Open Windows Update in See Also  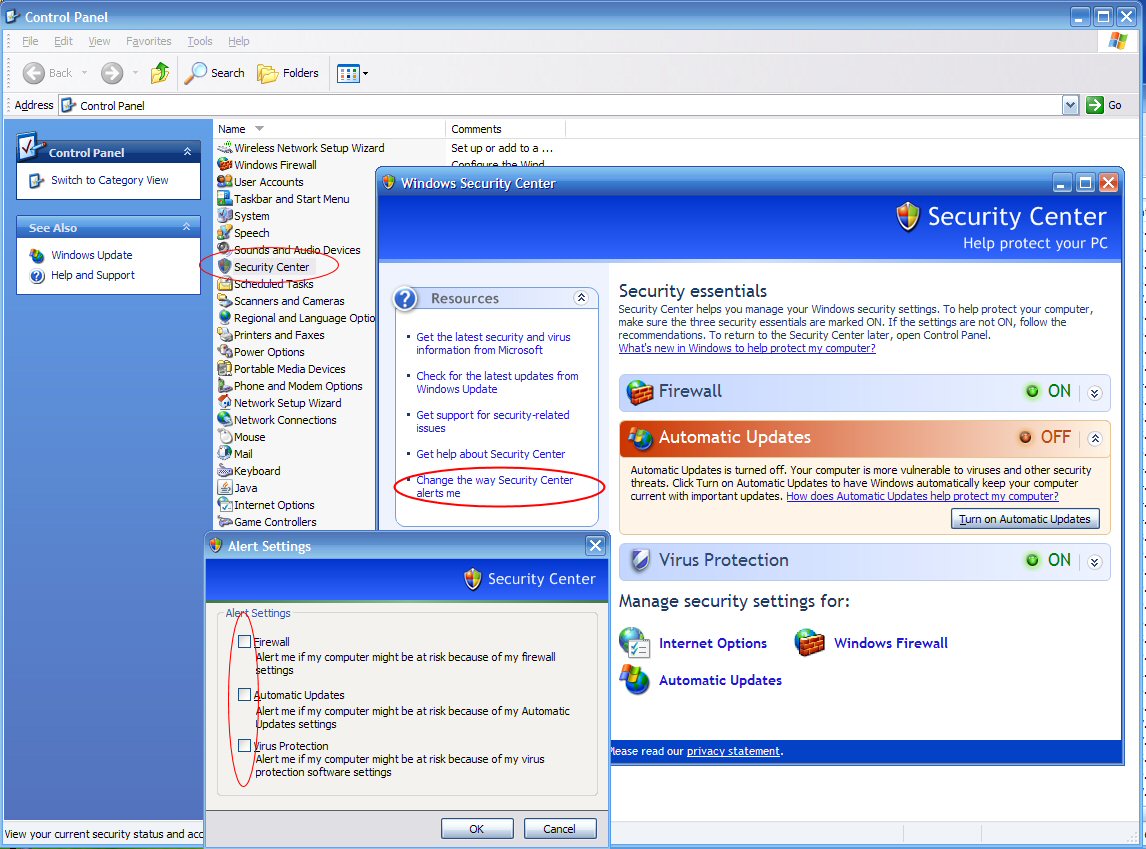(x=91, y=255)
